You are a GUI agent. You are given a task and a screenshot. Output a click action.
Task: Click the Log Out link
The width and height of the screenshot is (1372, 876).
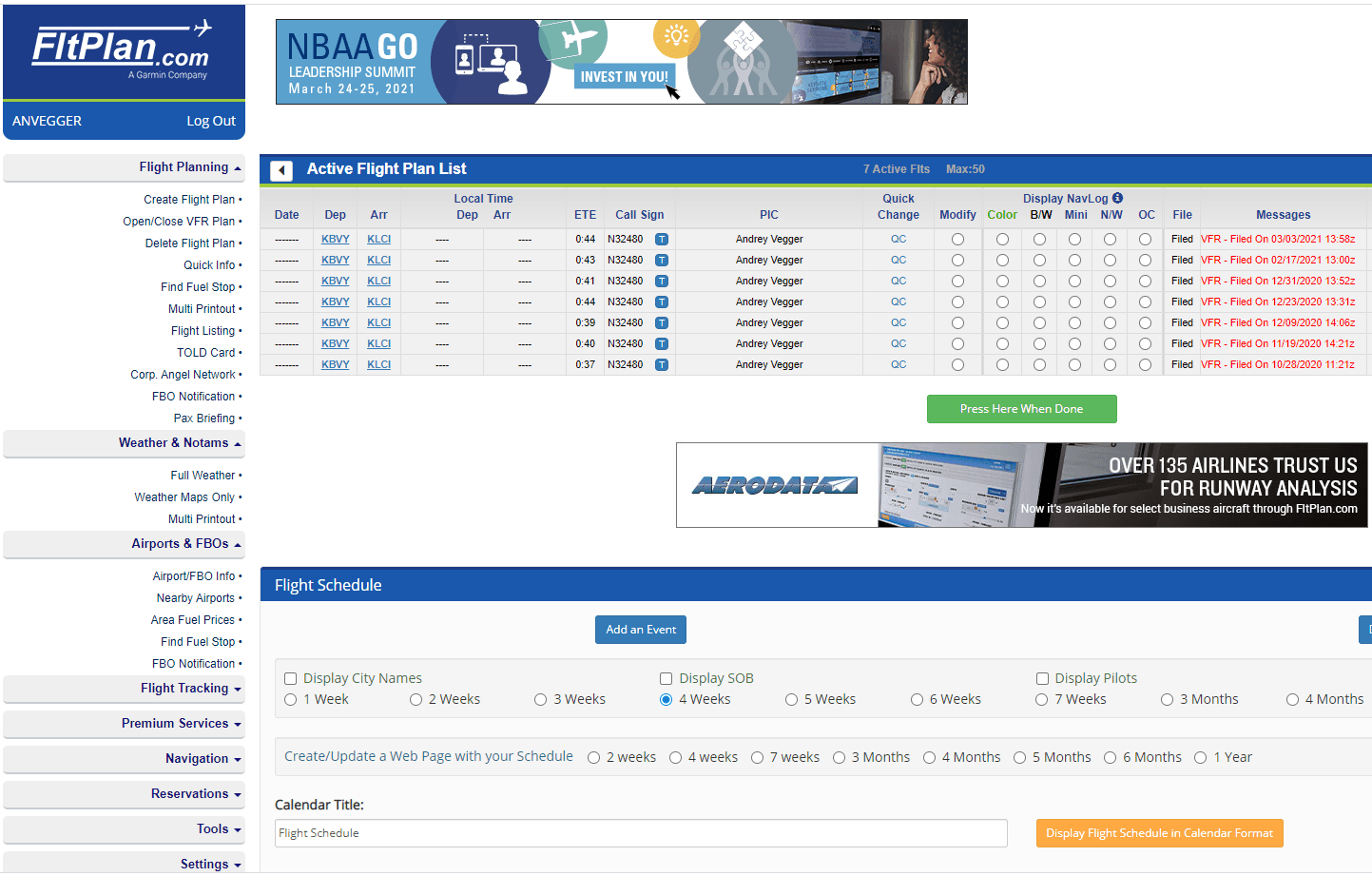211,121
